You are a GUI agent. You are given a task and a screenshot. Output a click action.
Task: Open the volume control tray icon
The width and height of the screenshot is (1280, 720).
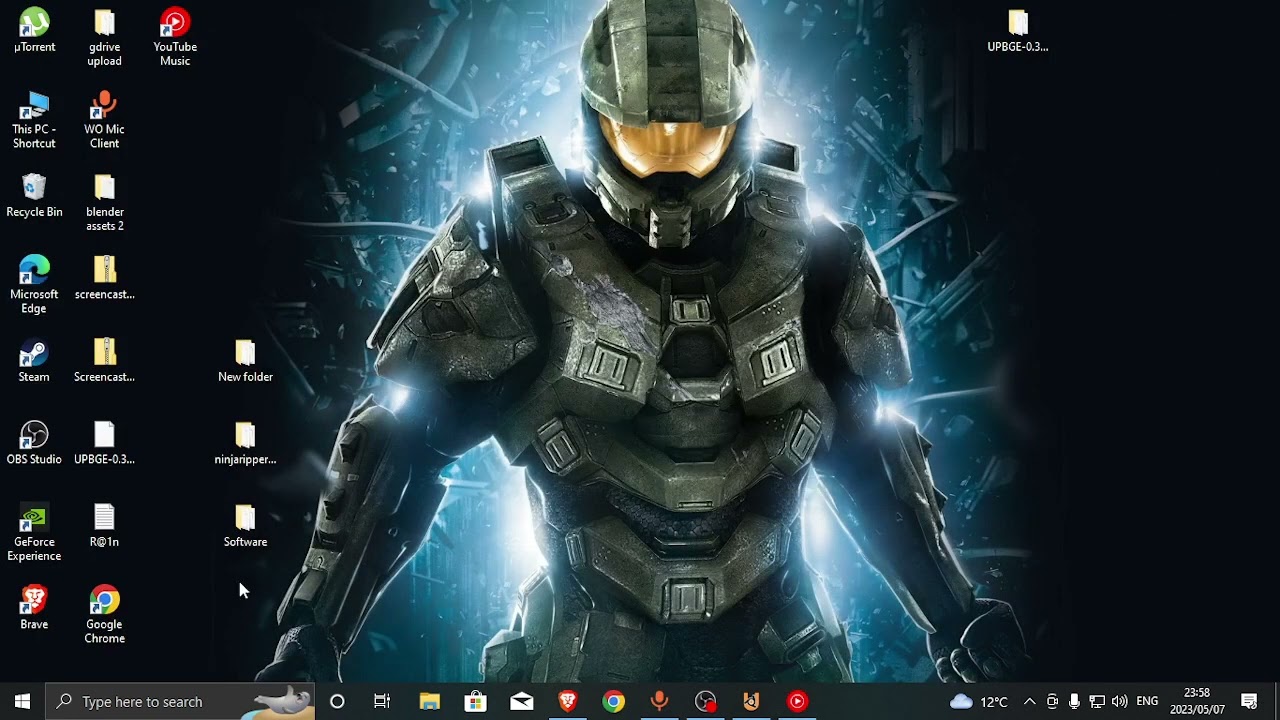pyautogui.click(x=1119, y=701)
